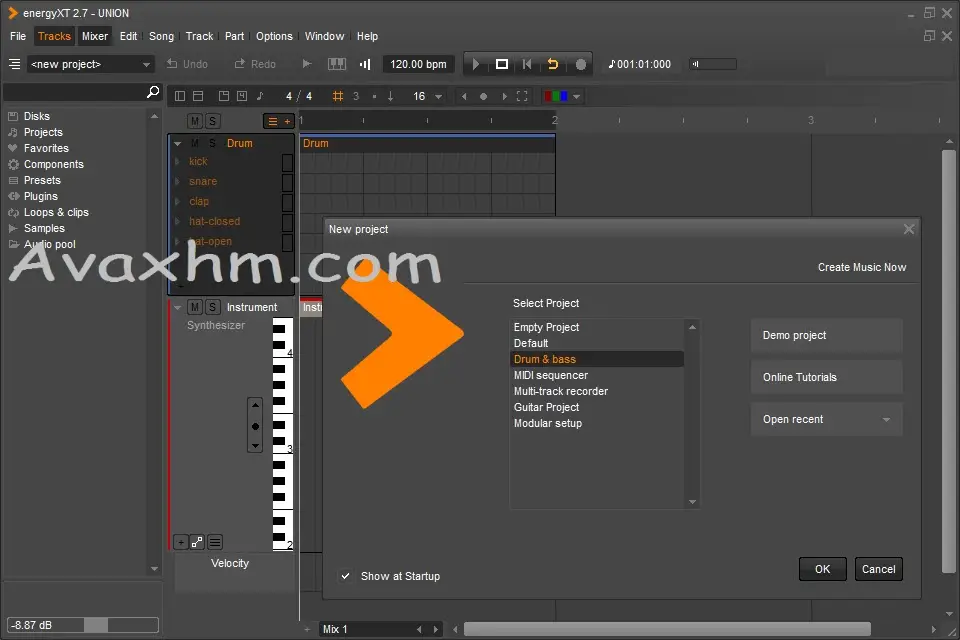Mute the Drum track
The height and width of the screenshot is (640, 960).
click(x=195, y=143)
